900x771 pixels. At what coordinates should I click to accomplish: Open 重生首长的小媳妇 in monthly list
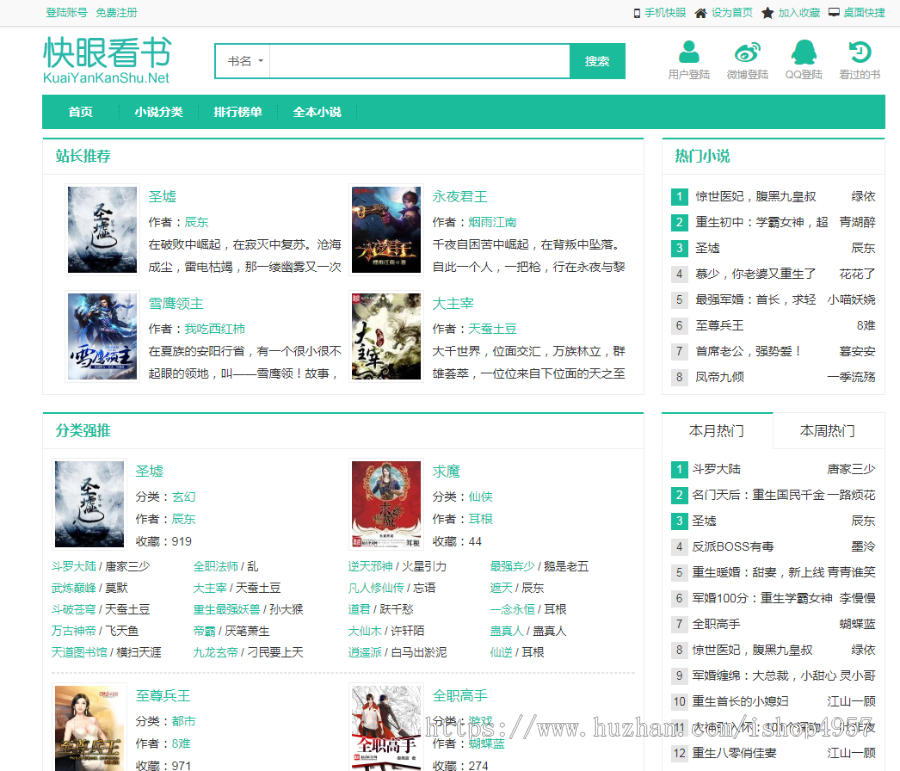740,702
